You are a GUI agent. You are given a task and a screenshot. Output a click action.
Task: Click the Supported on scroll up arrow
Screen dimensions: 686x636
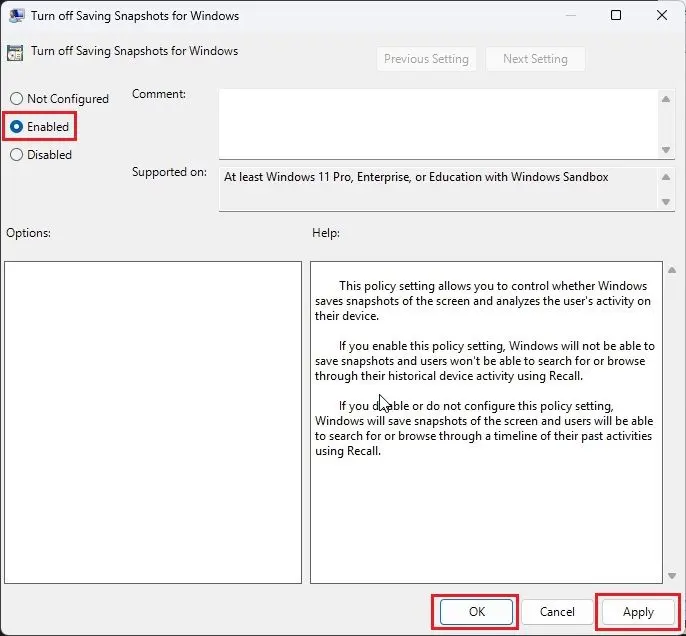pos(666,177)
